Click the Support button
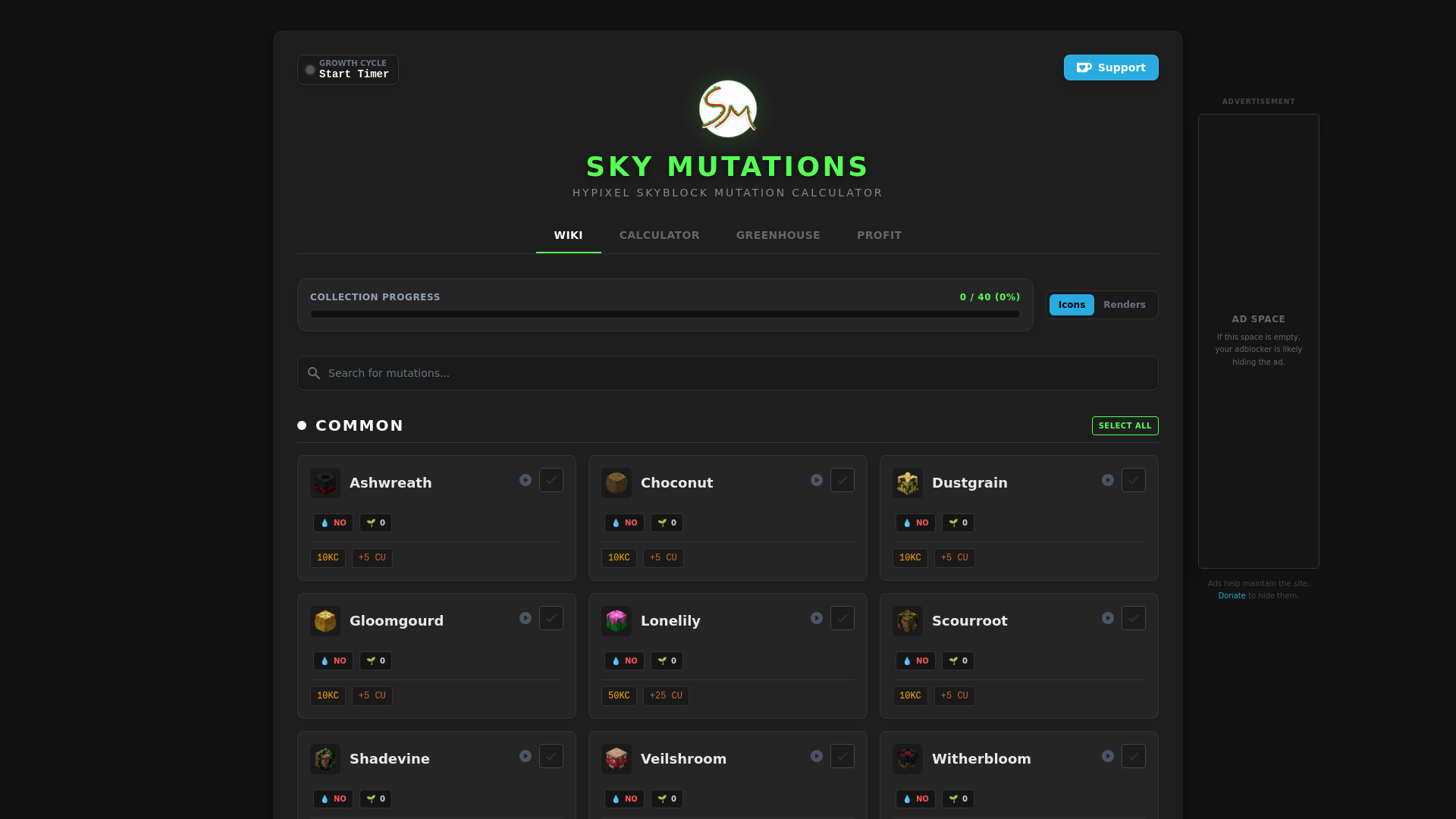This screenshot has height=819, width=1456. [x=1110, y=67]
